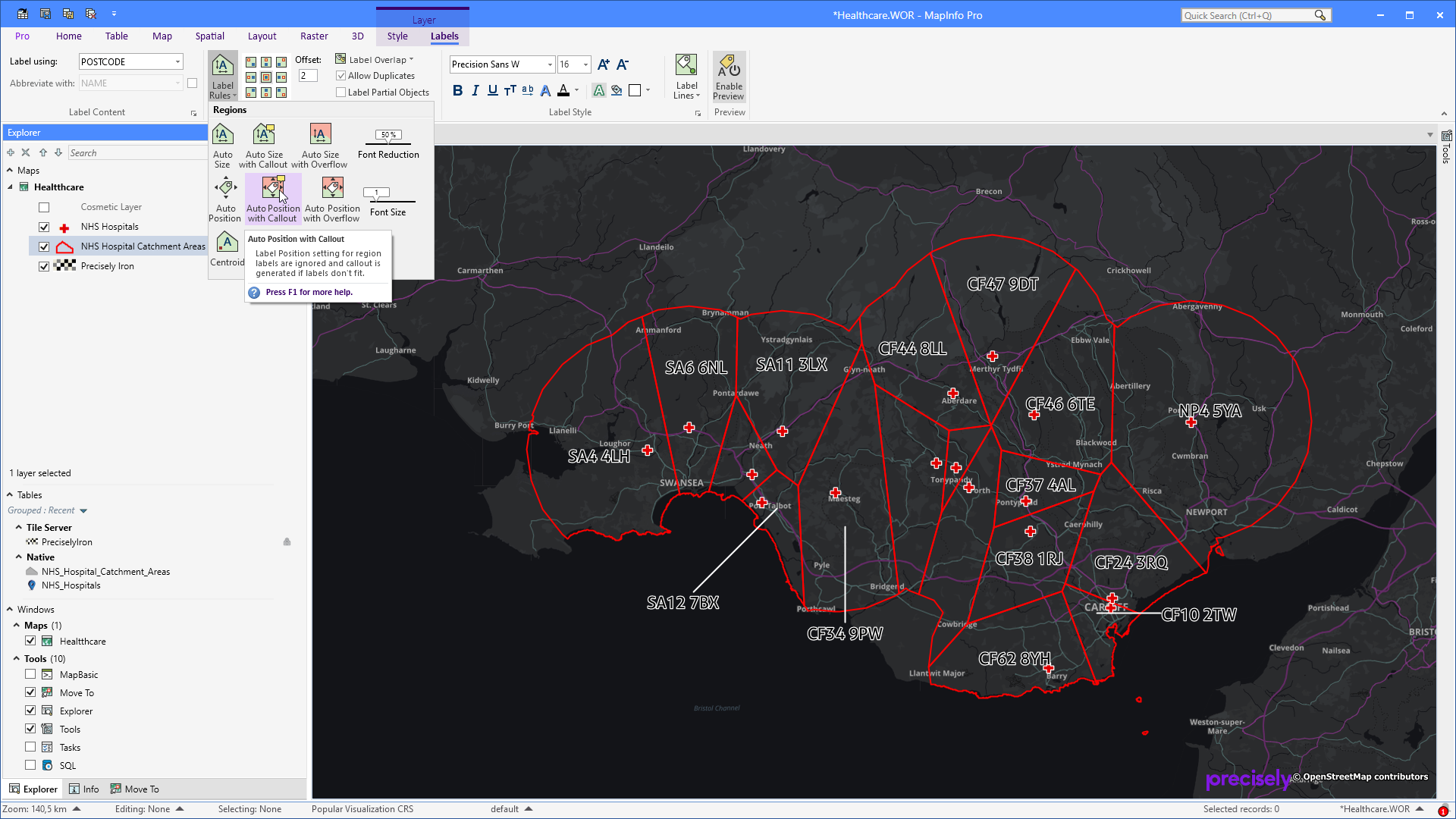Image resolution: width=1456 pixels, height=819 pixels.
Task: Switch to the Info panel tab
Action: pyautogui.click(x=84, y=789)
